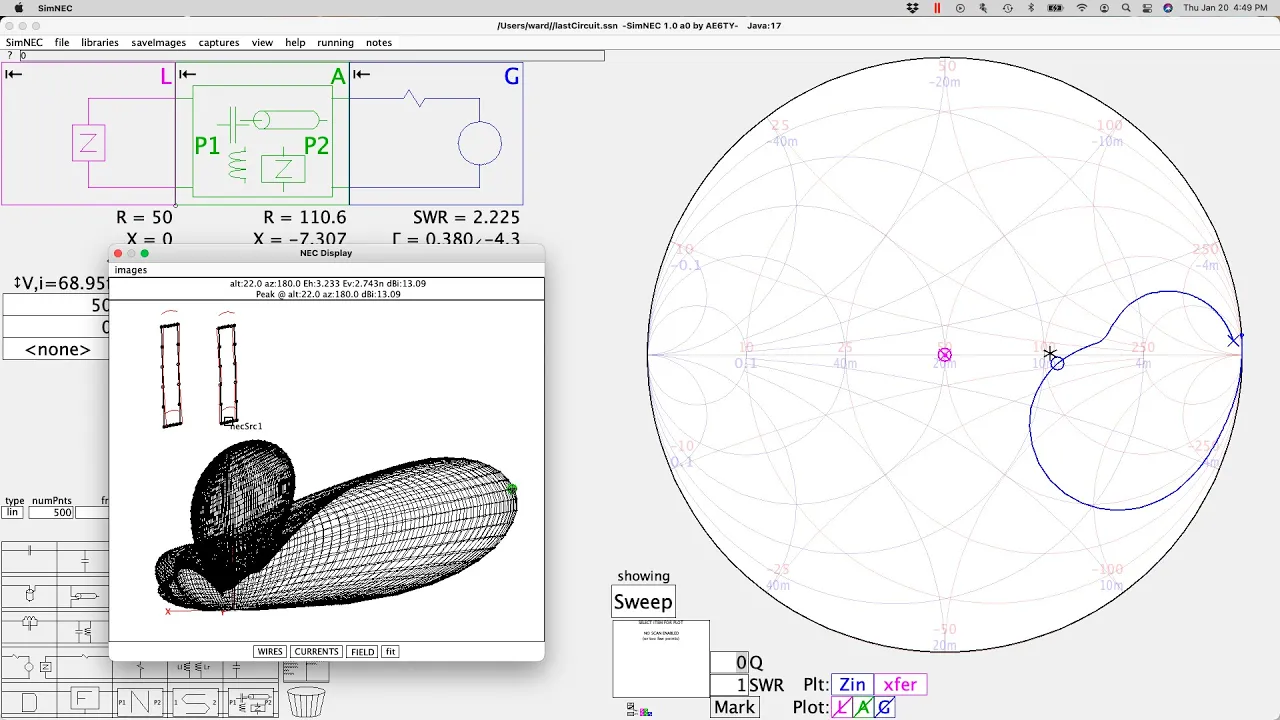The height and width of the screenshot is (720, 1280).
Task: Click the SWR value field
Action: pos(729,685)
